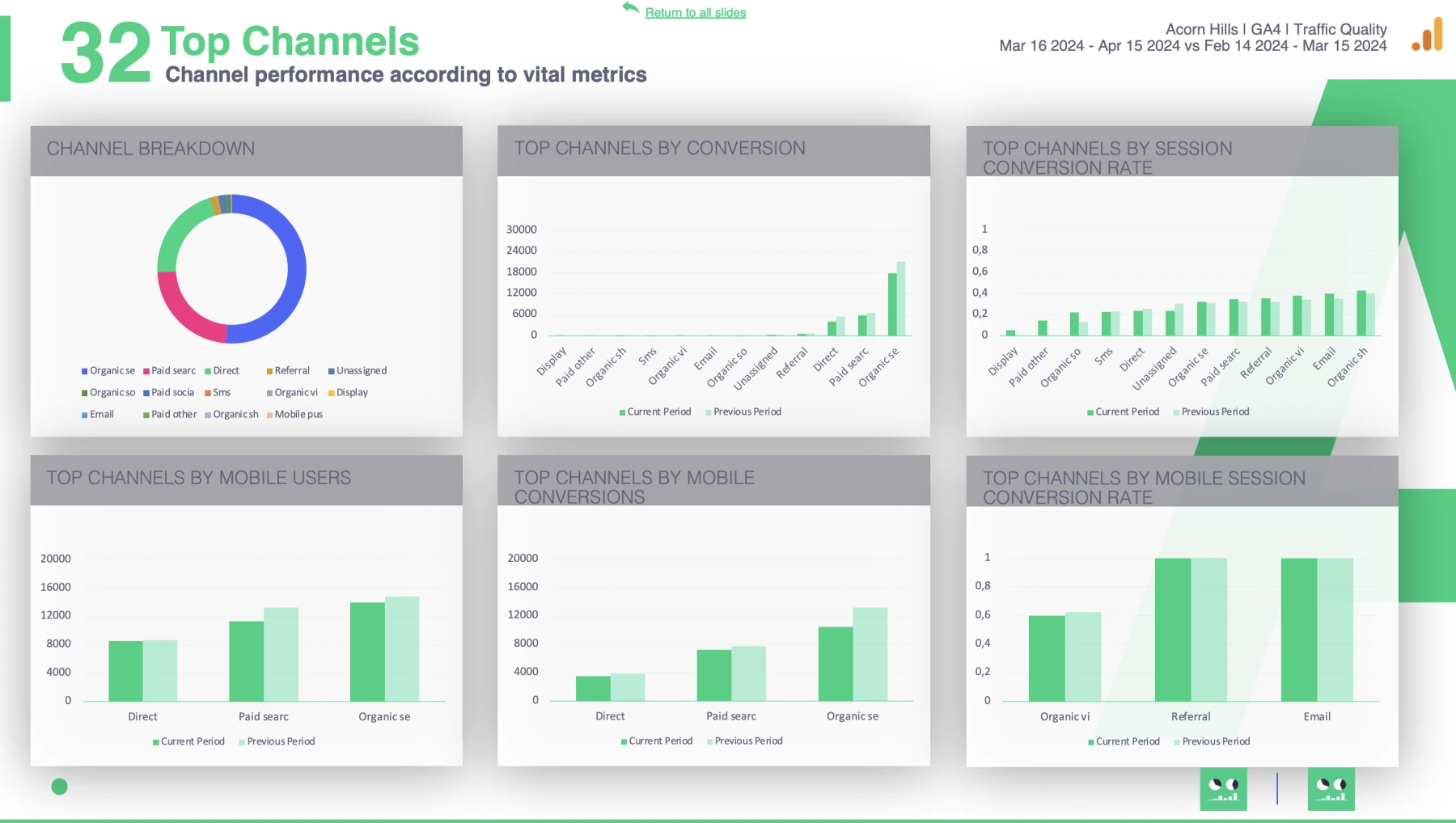Click the green segment of the donut chart
The width and height of the screenshot is (1456, 823).
coord(178,229)
